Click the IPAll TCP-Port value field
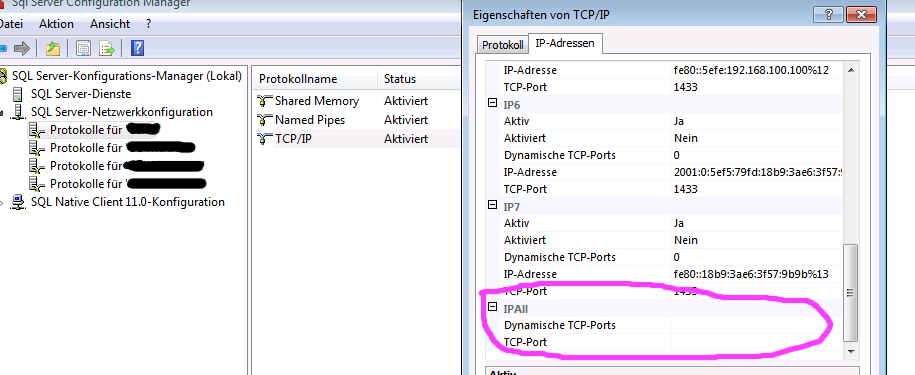915x375 pixels. click(x=757, y=342)
